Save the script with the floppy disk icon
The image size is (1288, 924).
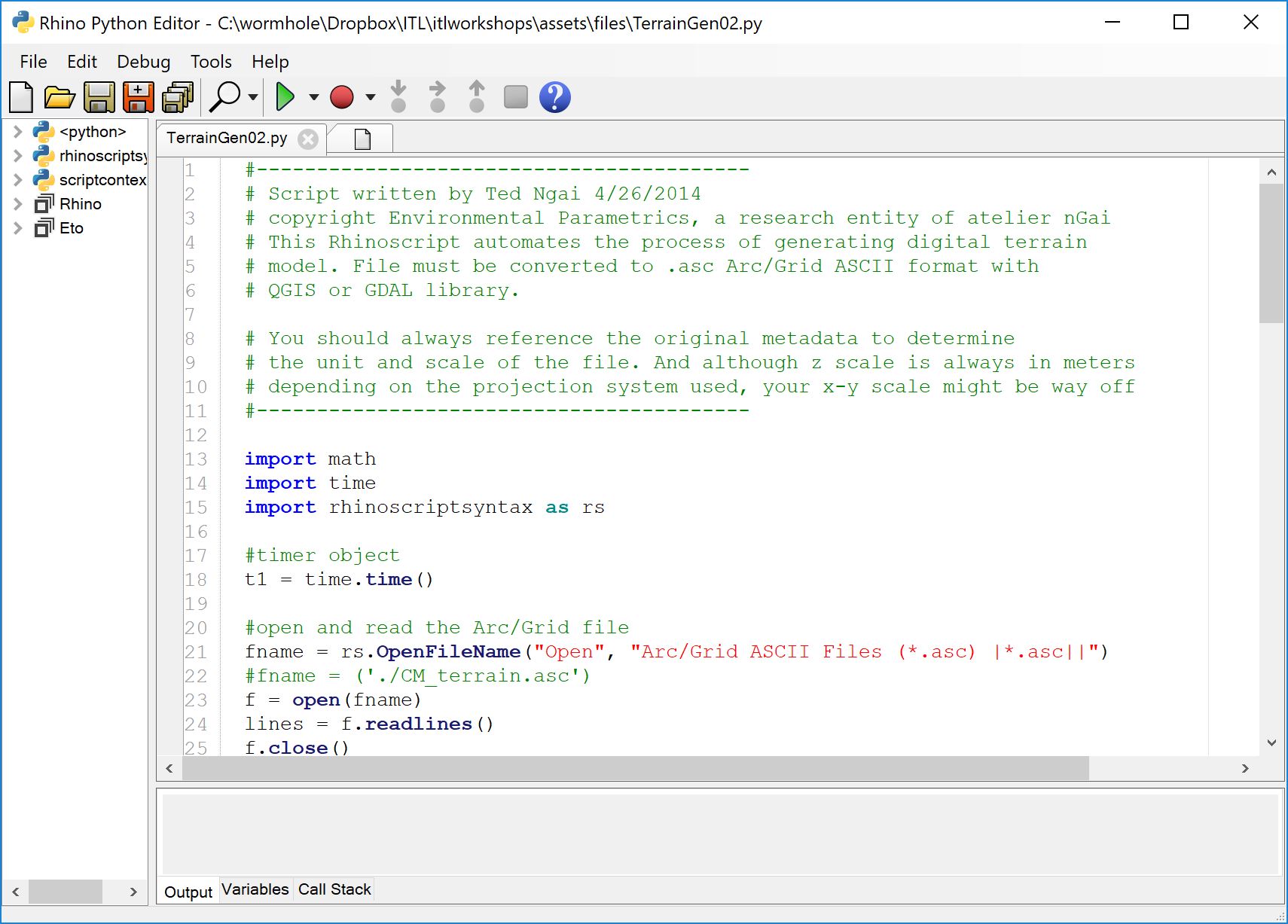point(99,97)
